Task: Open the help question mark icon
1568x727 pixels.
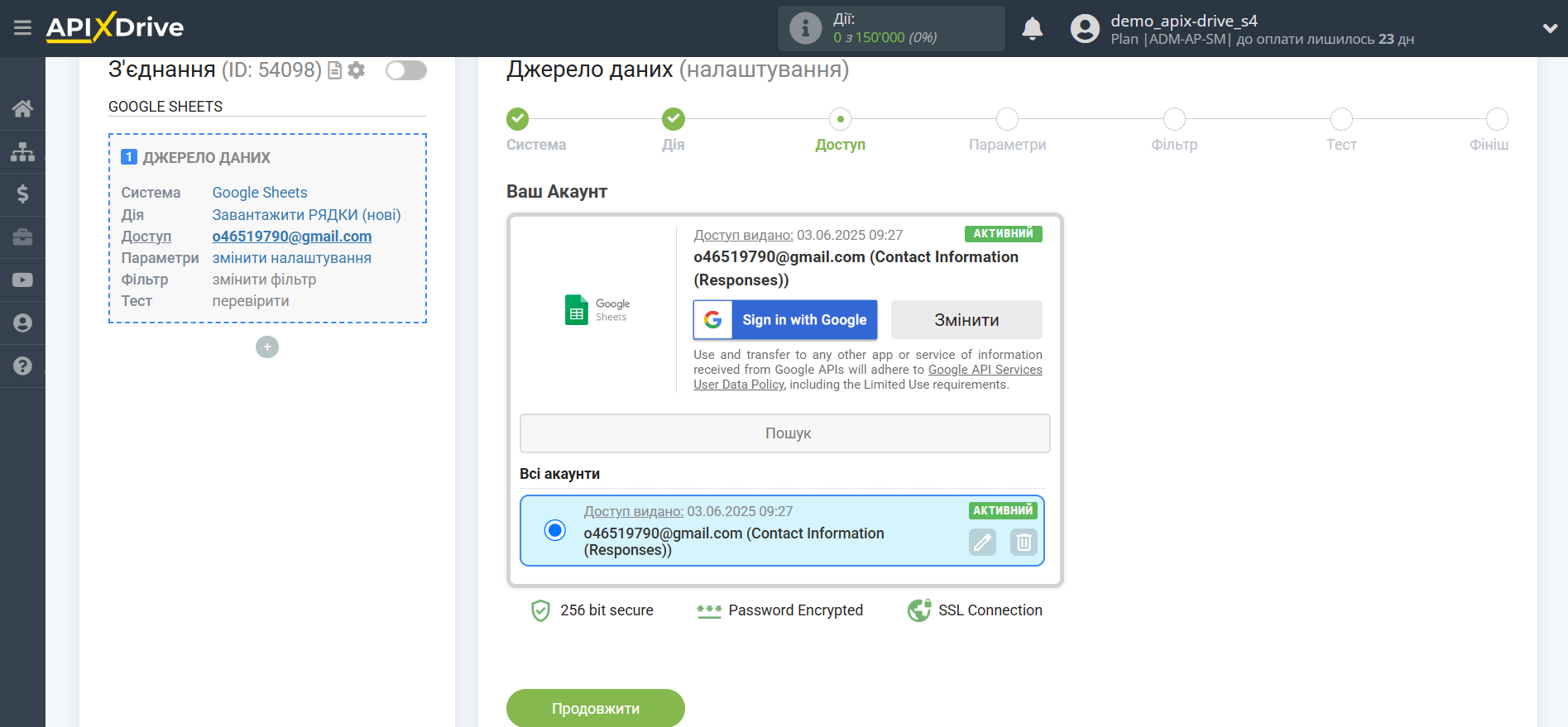Action: 22,366
